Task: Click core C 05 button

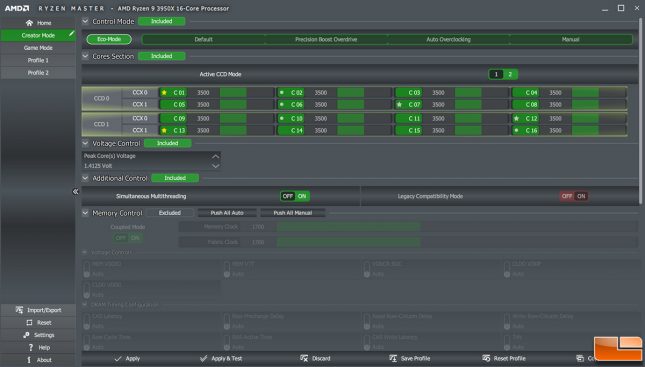Action: pyautogui.click(x=173, y=105)
